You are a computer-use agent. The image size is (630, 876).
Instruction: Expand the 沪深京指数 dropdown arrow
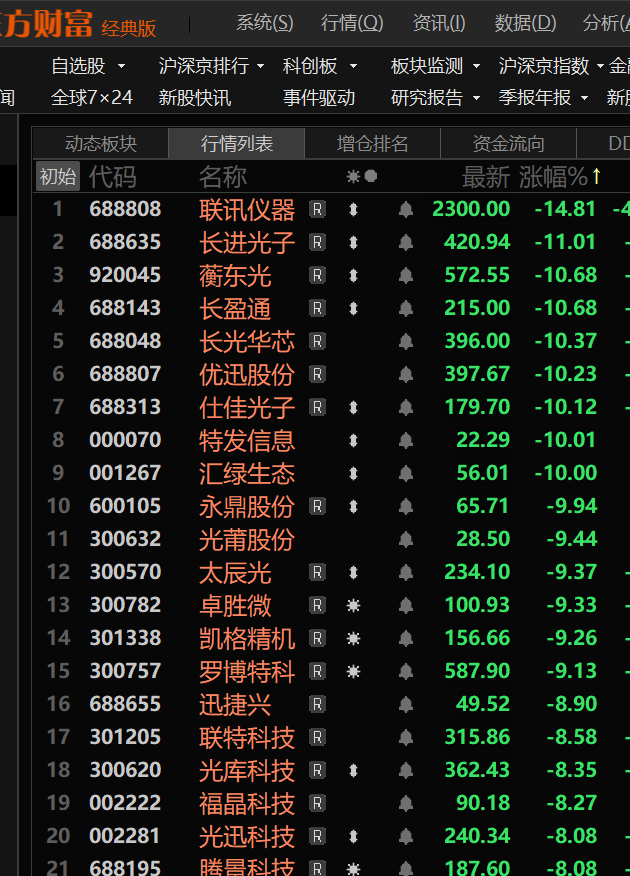click(x=600, y=66)
